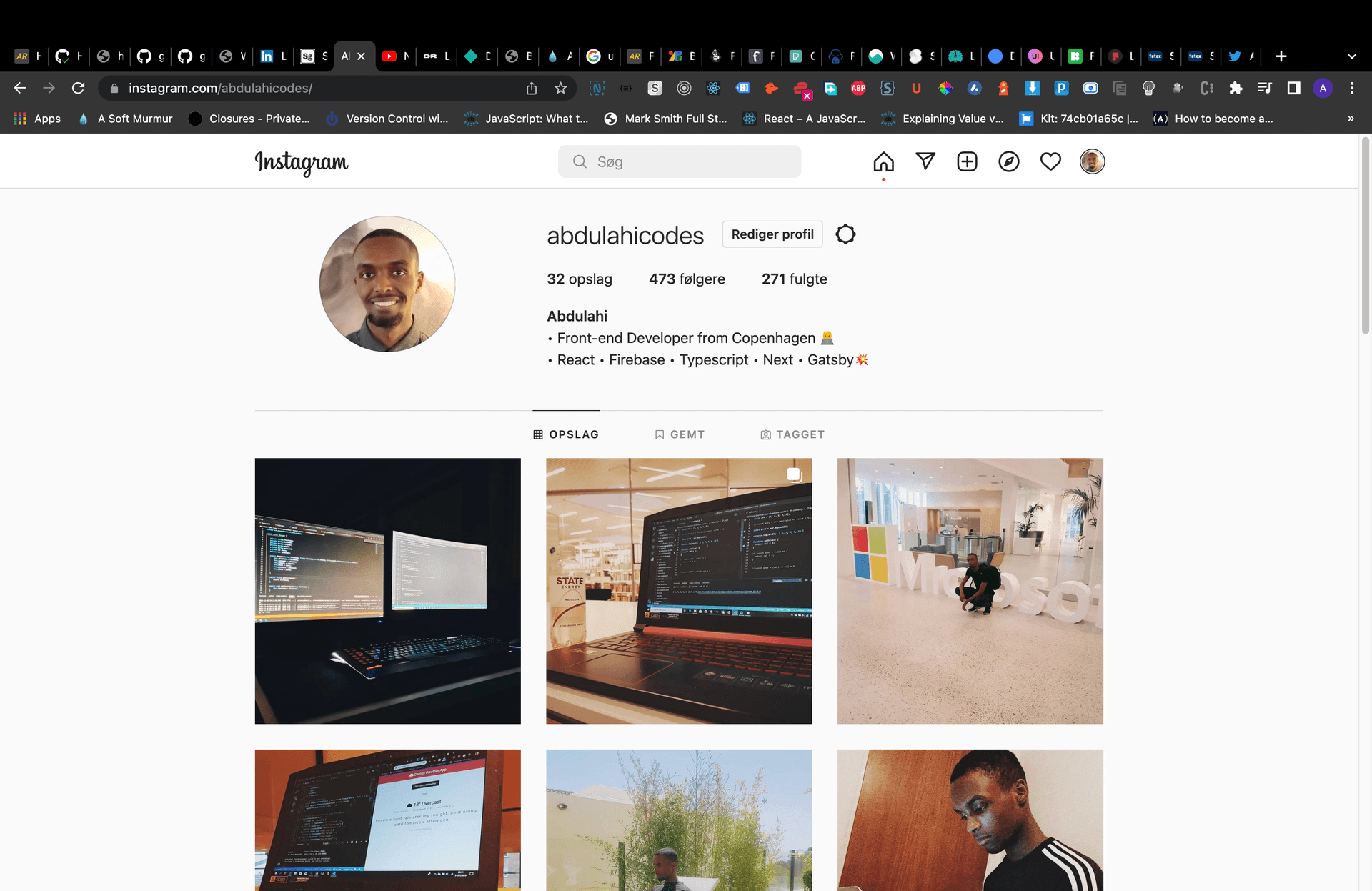Click the notifications/heart icon
The height and width of the screenshot is (891, 1372).
coord(1051,161)
